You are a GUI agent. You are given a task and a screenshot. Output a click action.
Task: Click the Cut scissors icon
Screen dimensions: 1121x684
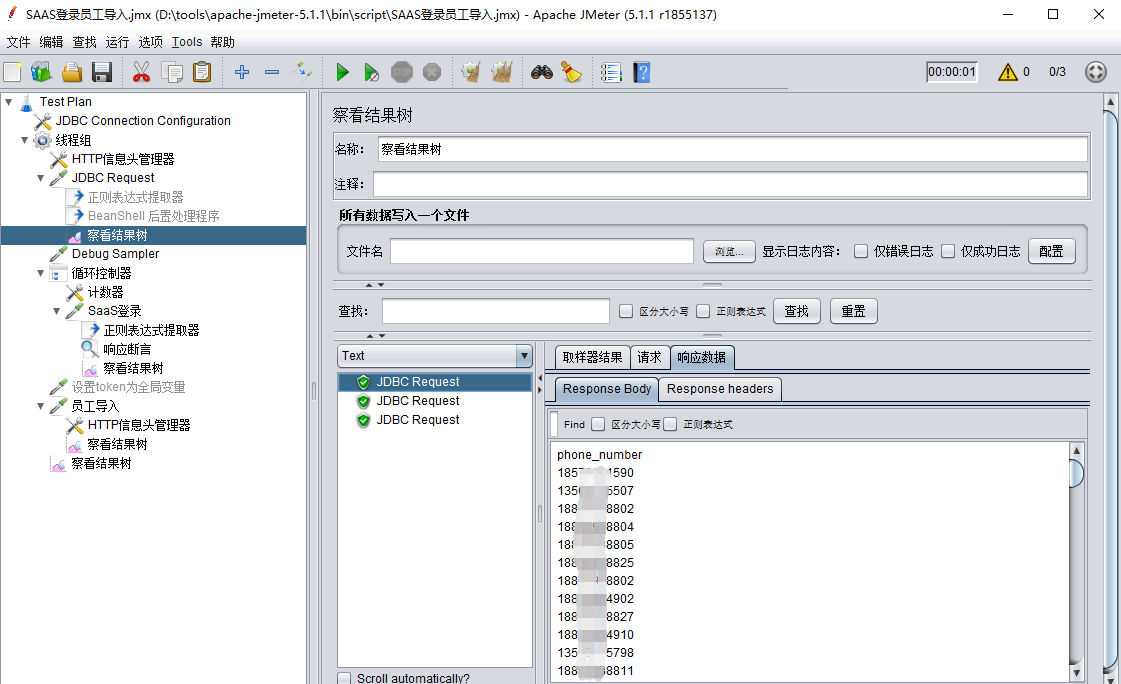pyautogui.click(x=142, y=72)
